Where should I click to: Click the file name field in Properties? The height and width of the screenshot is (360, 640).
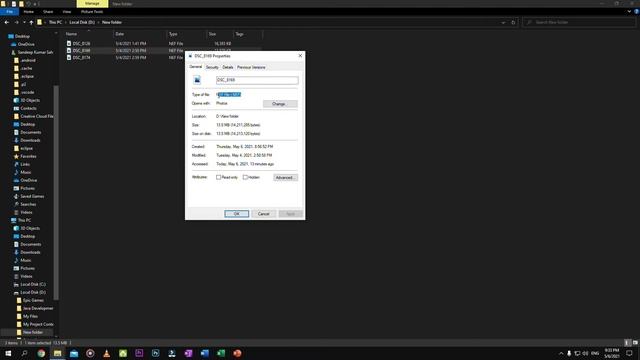click(x=257, y=80)
